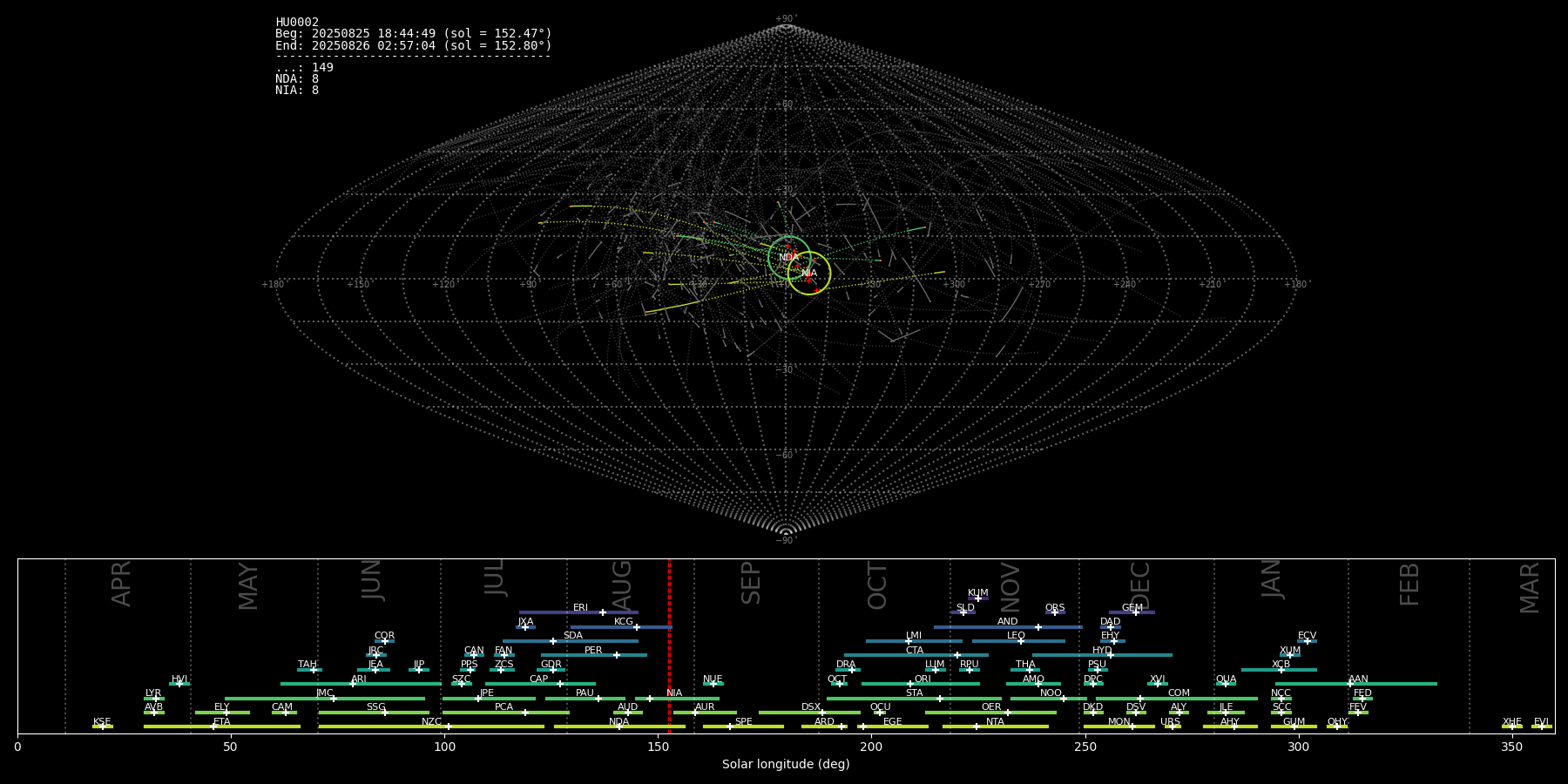Click the NDA radiant label on sky map
The width and height of the screenshot is (1568, 784).
coord(788,258)
